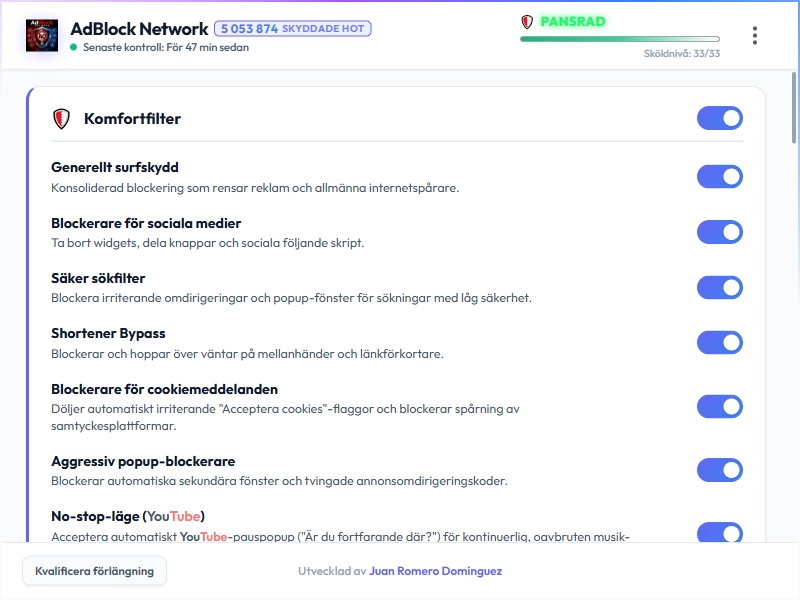
Task: Toggle Blockerare för cookiemeddelanden switch
Action: [719, 407]
